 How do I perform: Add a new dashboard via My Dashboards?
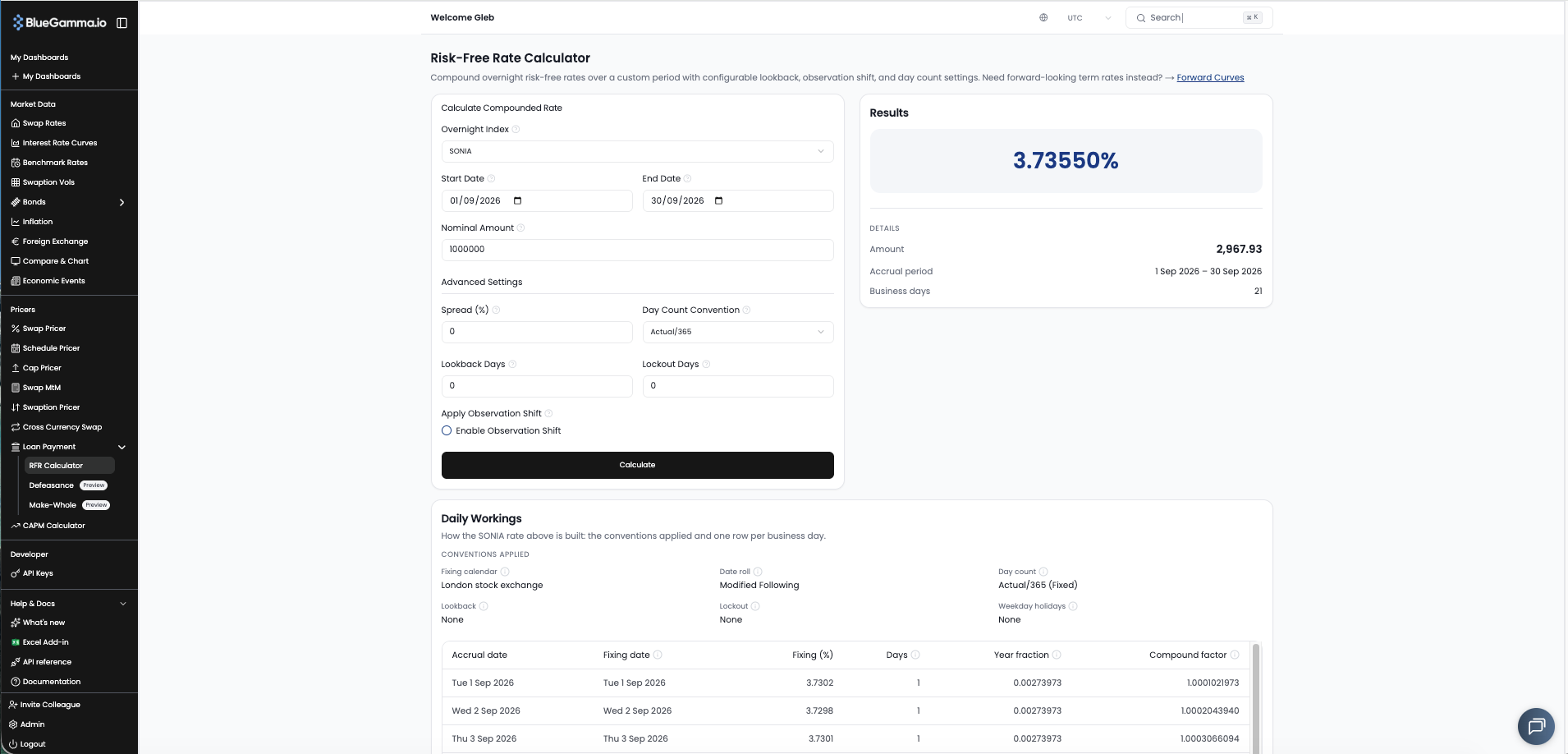(46, 76)
